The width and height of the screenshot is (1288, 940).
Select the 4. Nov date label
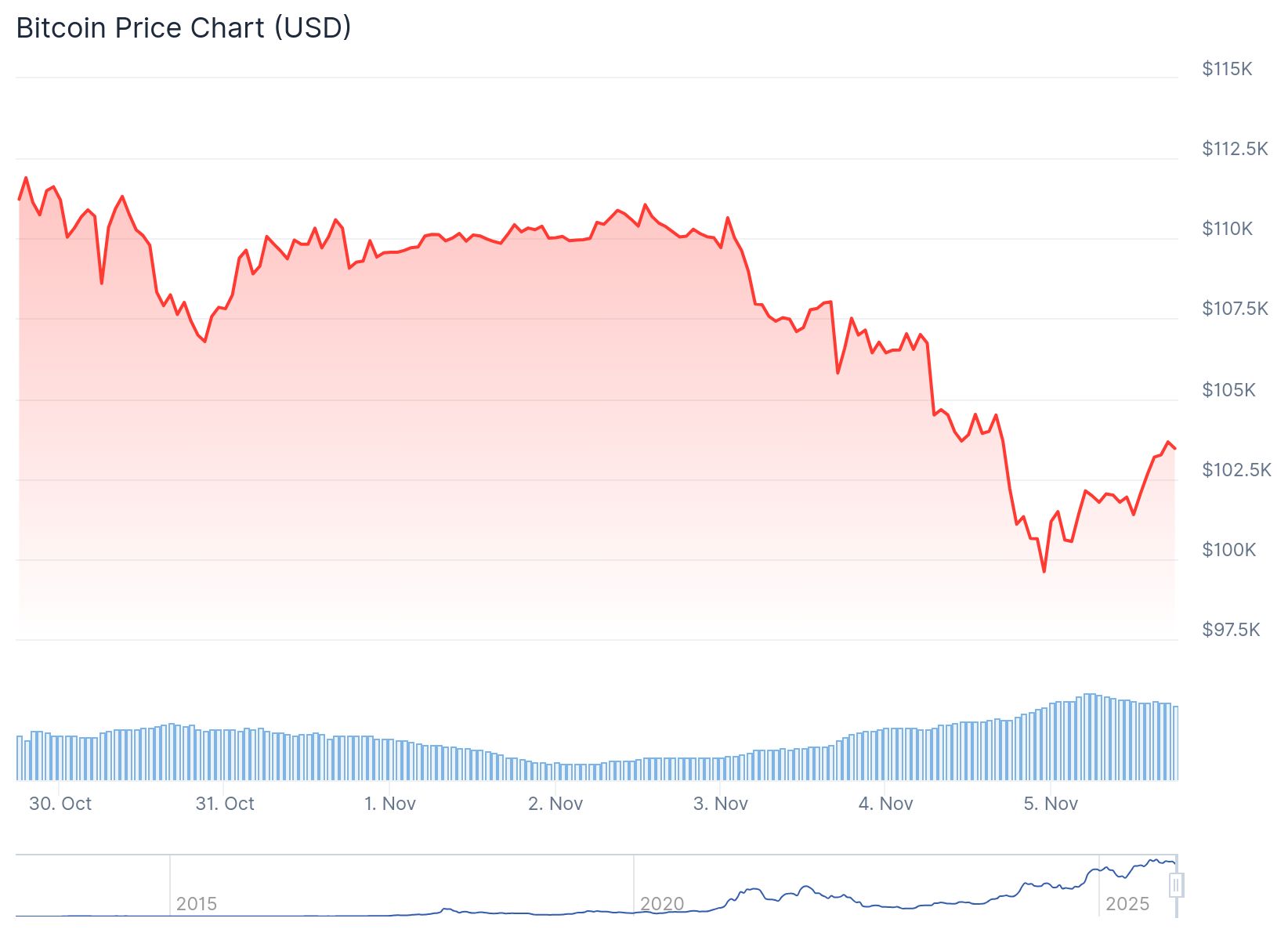pos(886,804)
